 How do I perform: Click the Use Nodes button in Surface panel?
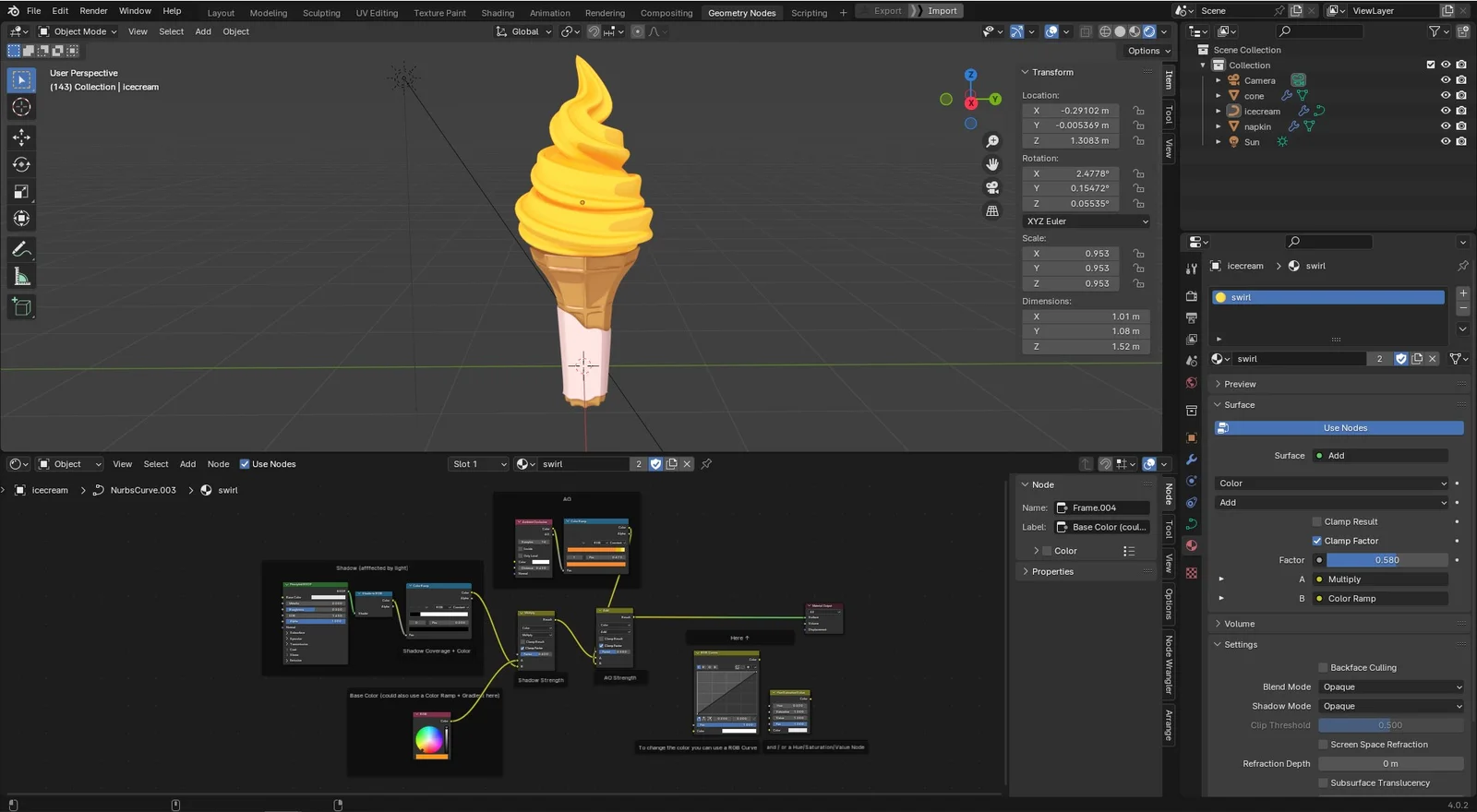1339,428
